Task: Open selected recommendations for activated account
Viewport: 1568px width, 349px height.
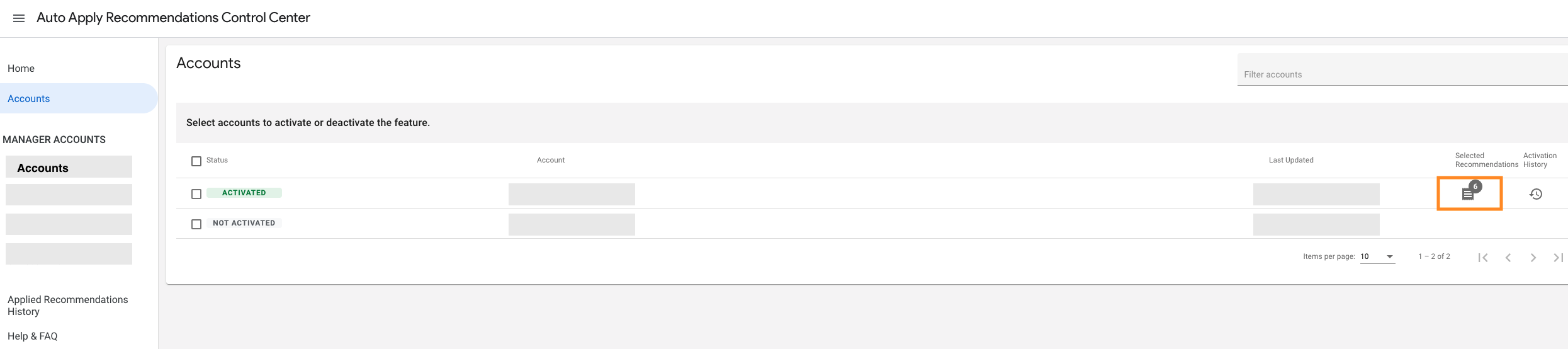Action: click(x=1468, y=194)
